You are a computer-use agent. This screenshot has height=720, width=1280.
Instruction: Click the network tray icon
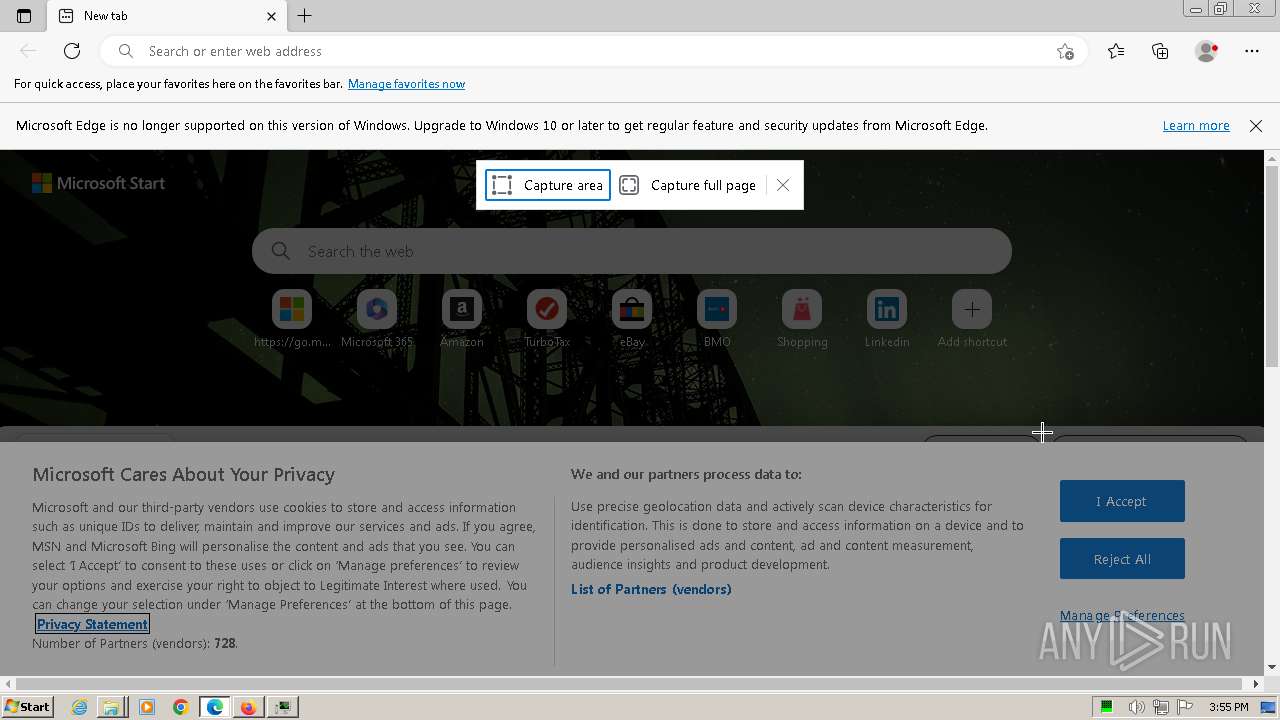[1161, 707]
